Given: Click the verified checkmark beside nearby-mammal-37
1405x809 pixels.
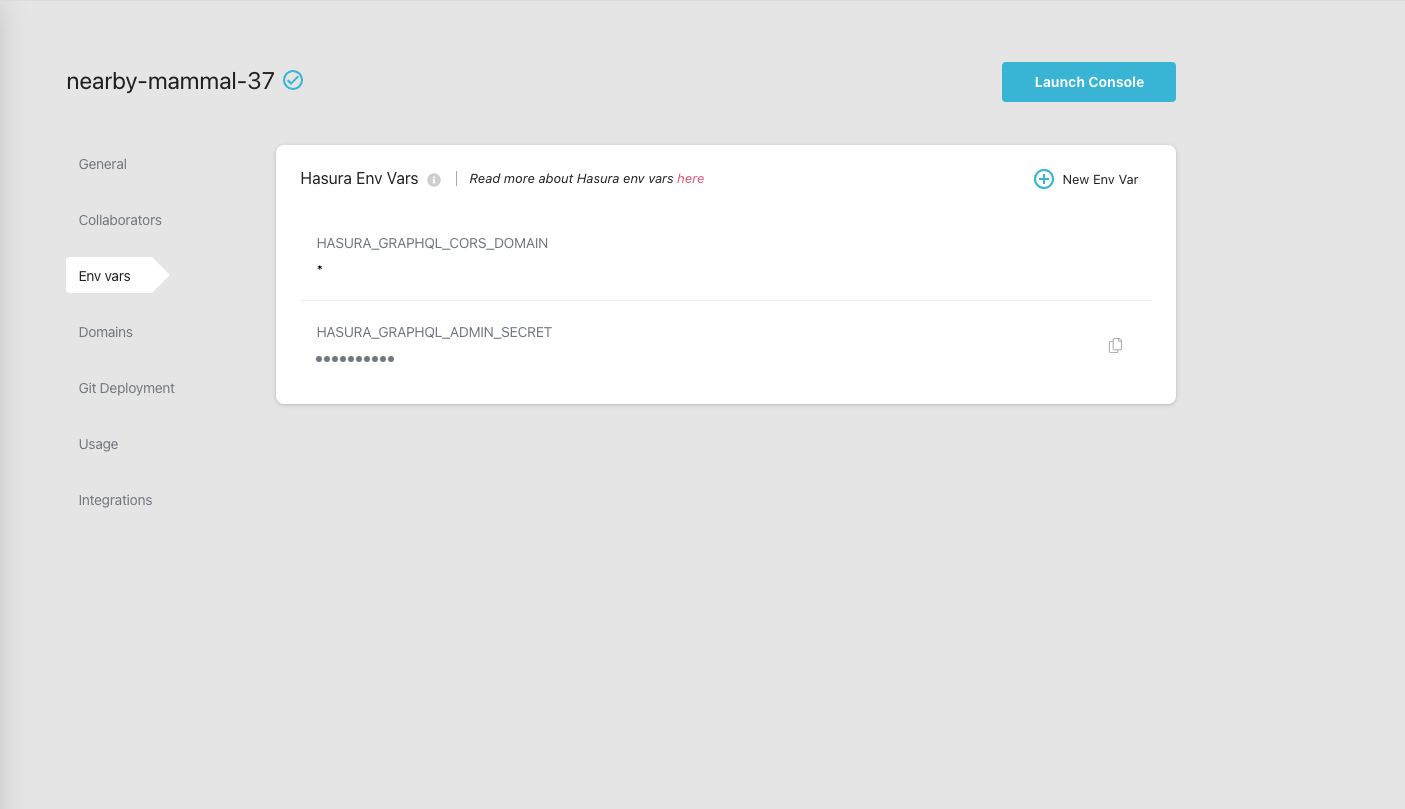Looking at the screenshot, I should point(292,80).
